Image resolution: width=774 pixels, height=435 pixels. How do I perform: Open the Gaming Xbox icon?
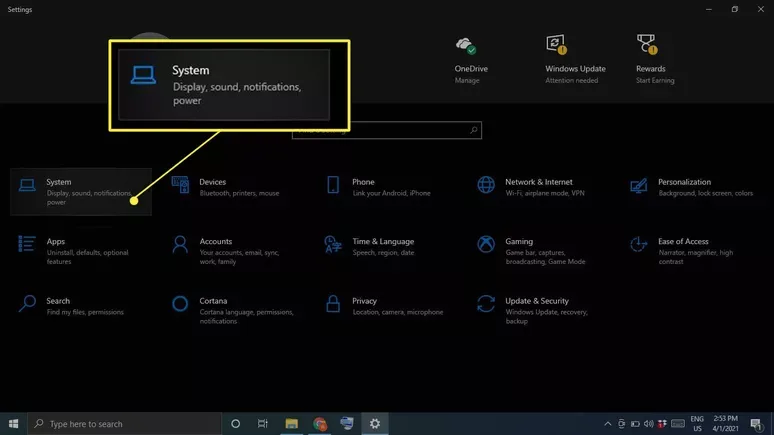486,244
